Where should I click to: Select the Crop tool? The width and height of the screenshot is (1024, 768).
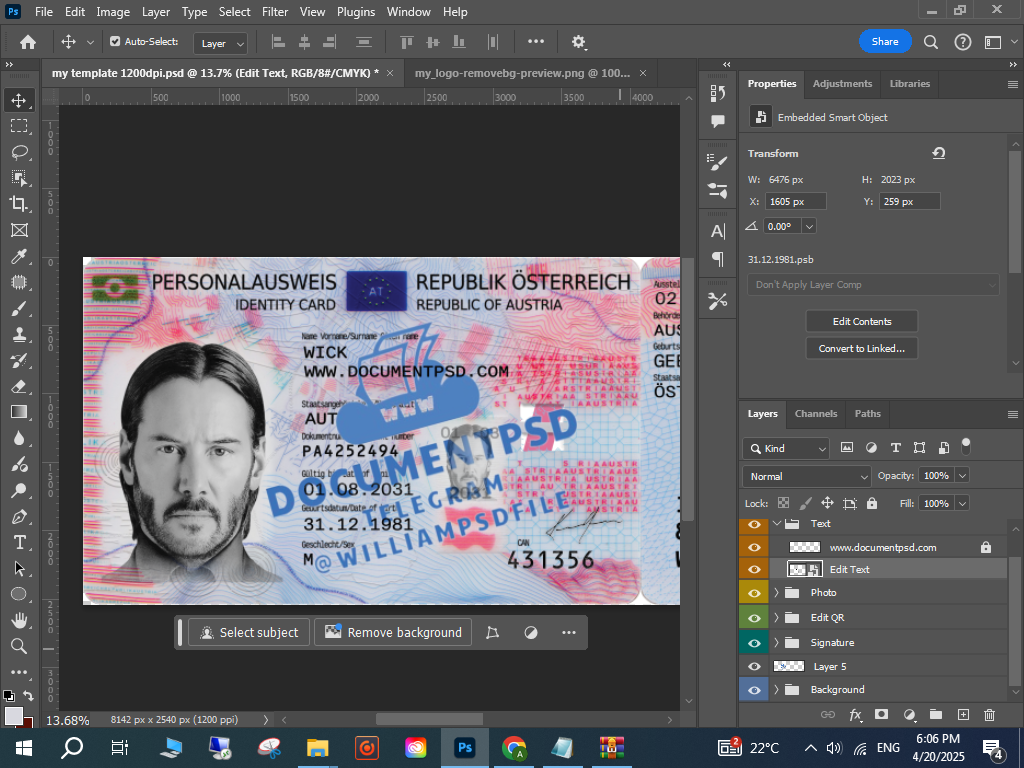pos(19,204)
